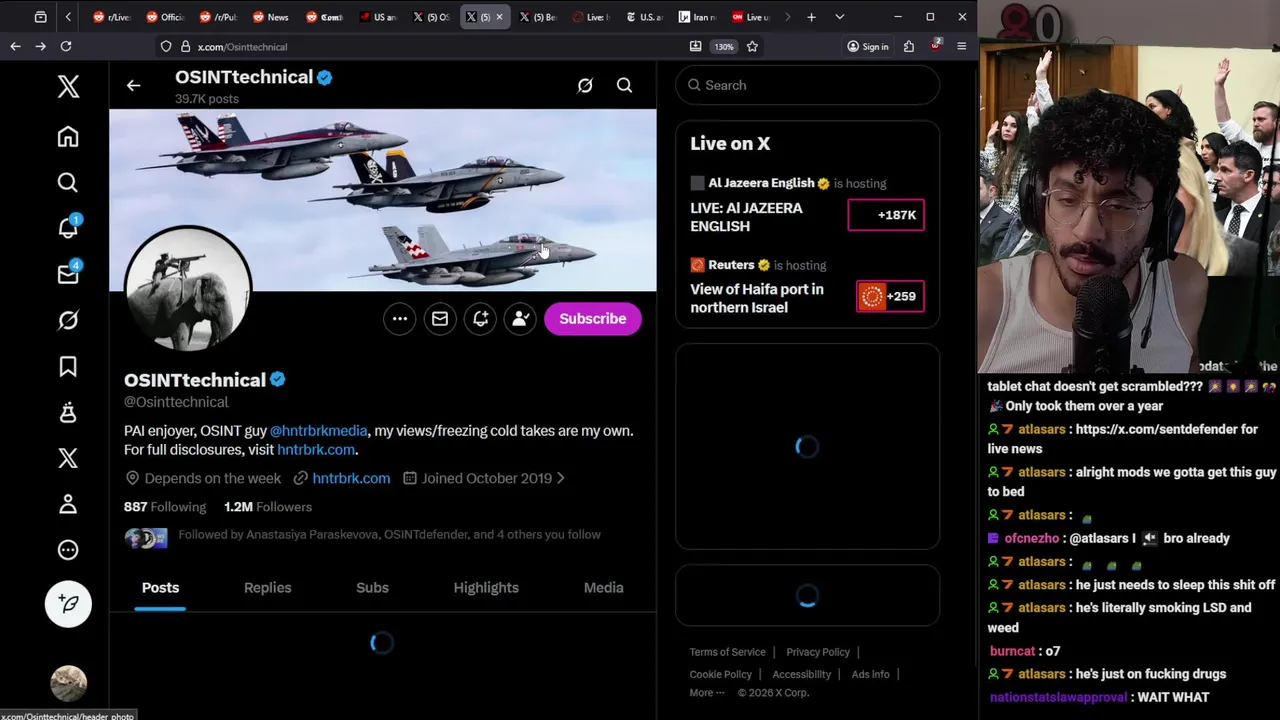Bookmark this page star icon
Screen dimensions: 1280x720
752,47
